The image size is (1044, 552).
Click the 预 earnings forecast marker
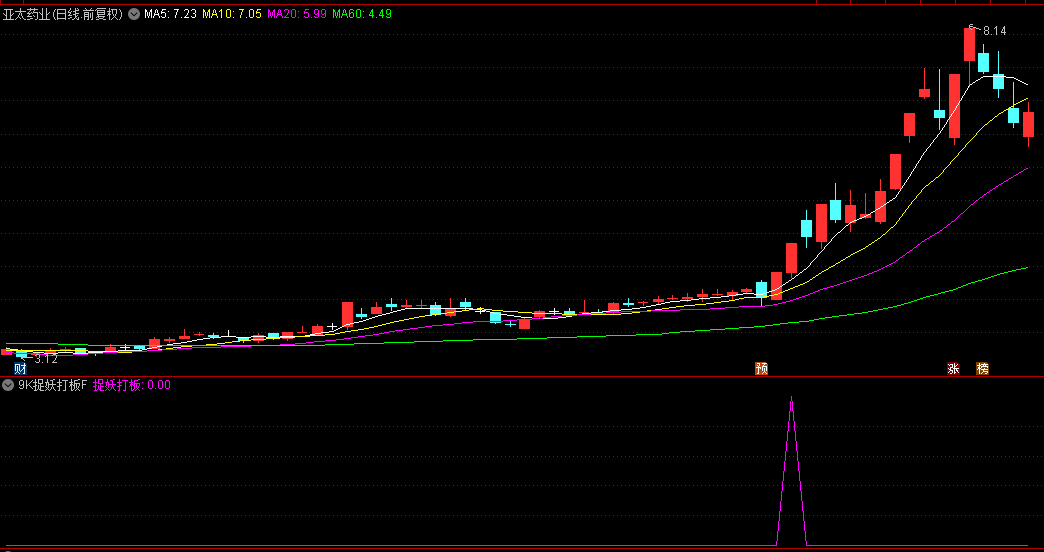[761, 368]
